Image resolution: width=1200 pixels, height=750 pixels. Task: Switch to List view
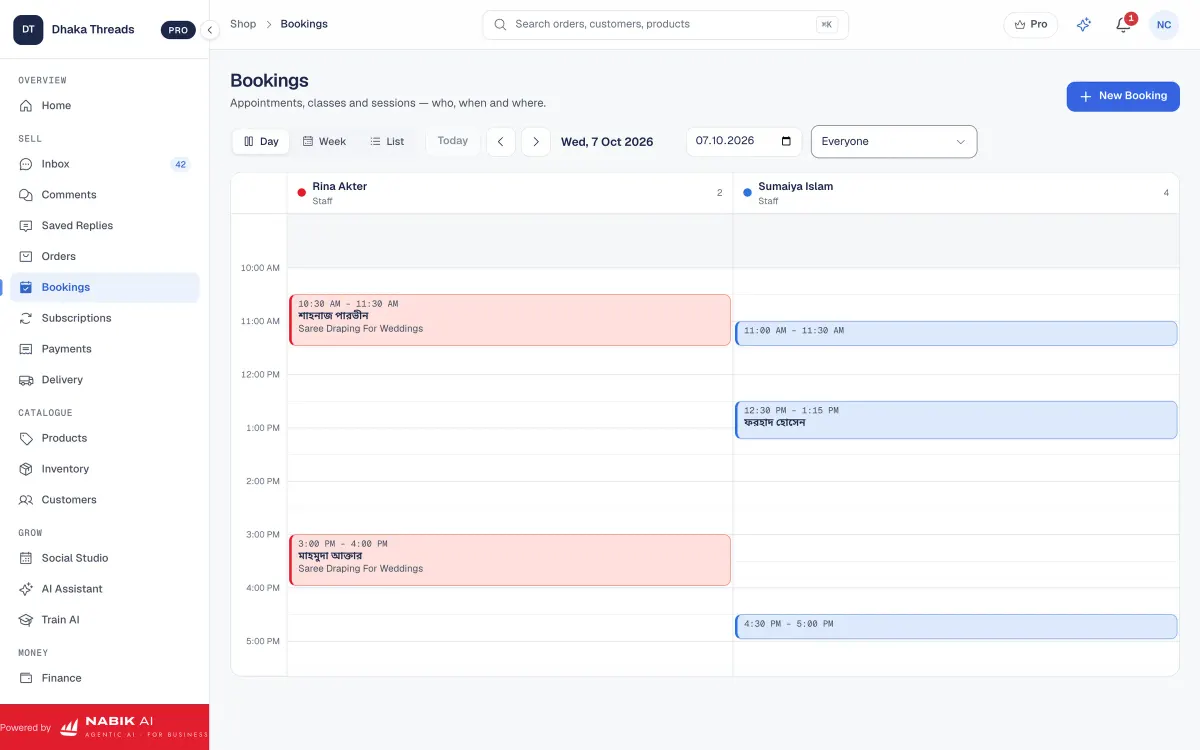(387, 142)
